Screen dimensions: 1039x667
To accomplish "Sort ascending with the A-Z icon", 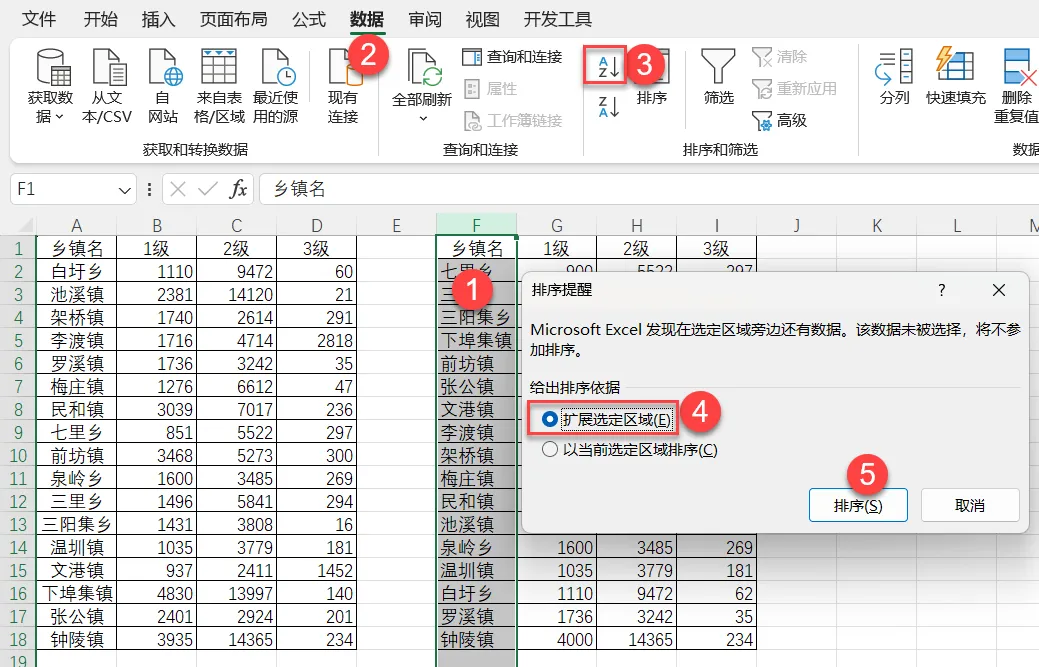I will tap(608, 66).
